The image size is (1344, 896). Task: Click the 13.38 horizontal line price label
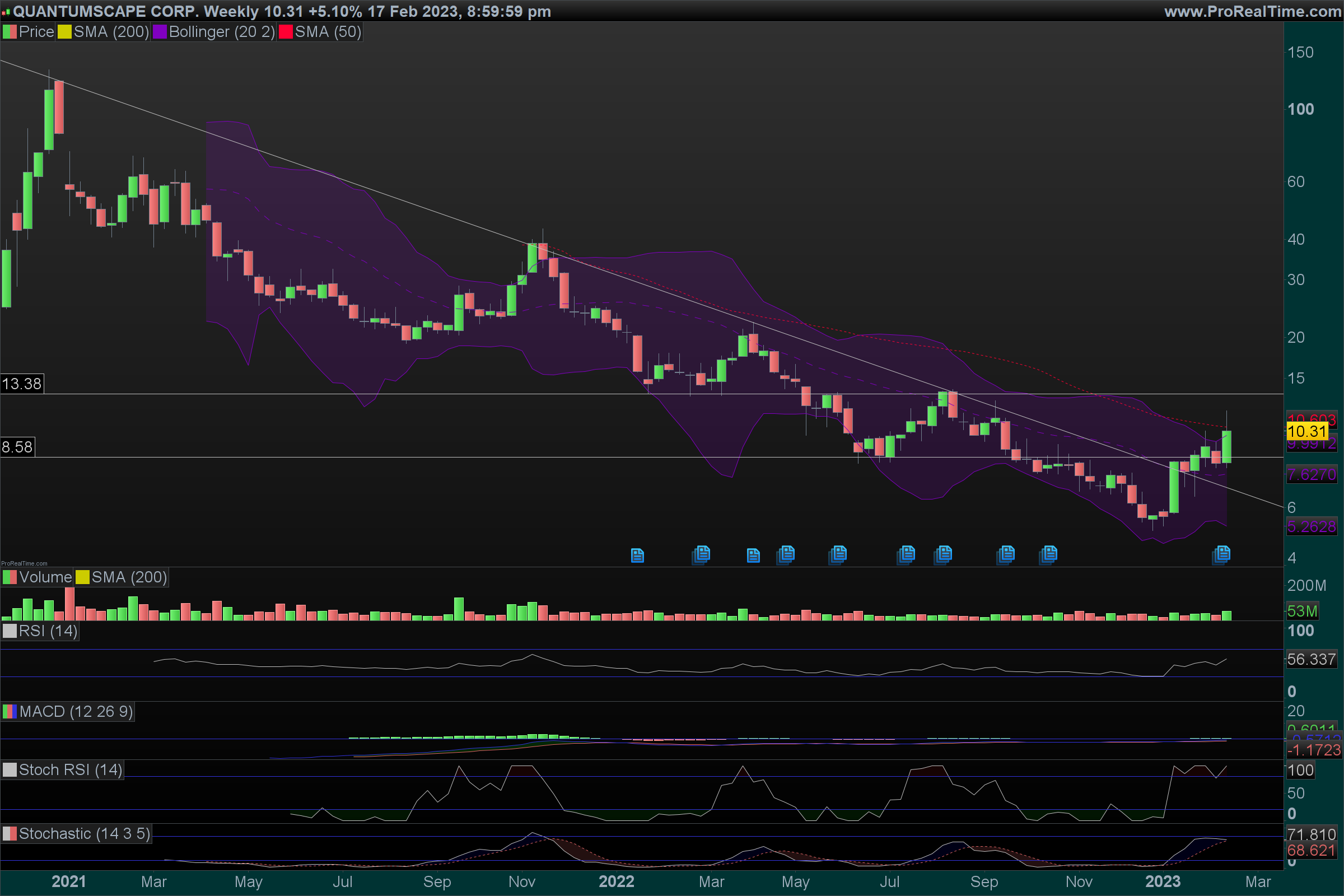[x=22, y=384]
